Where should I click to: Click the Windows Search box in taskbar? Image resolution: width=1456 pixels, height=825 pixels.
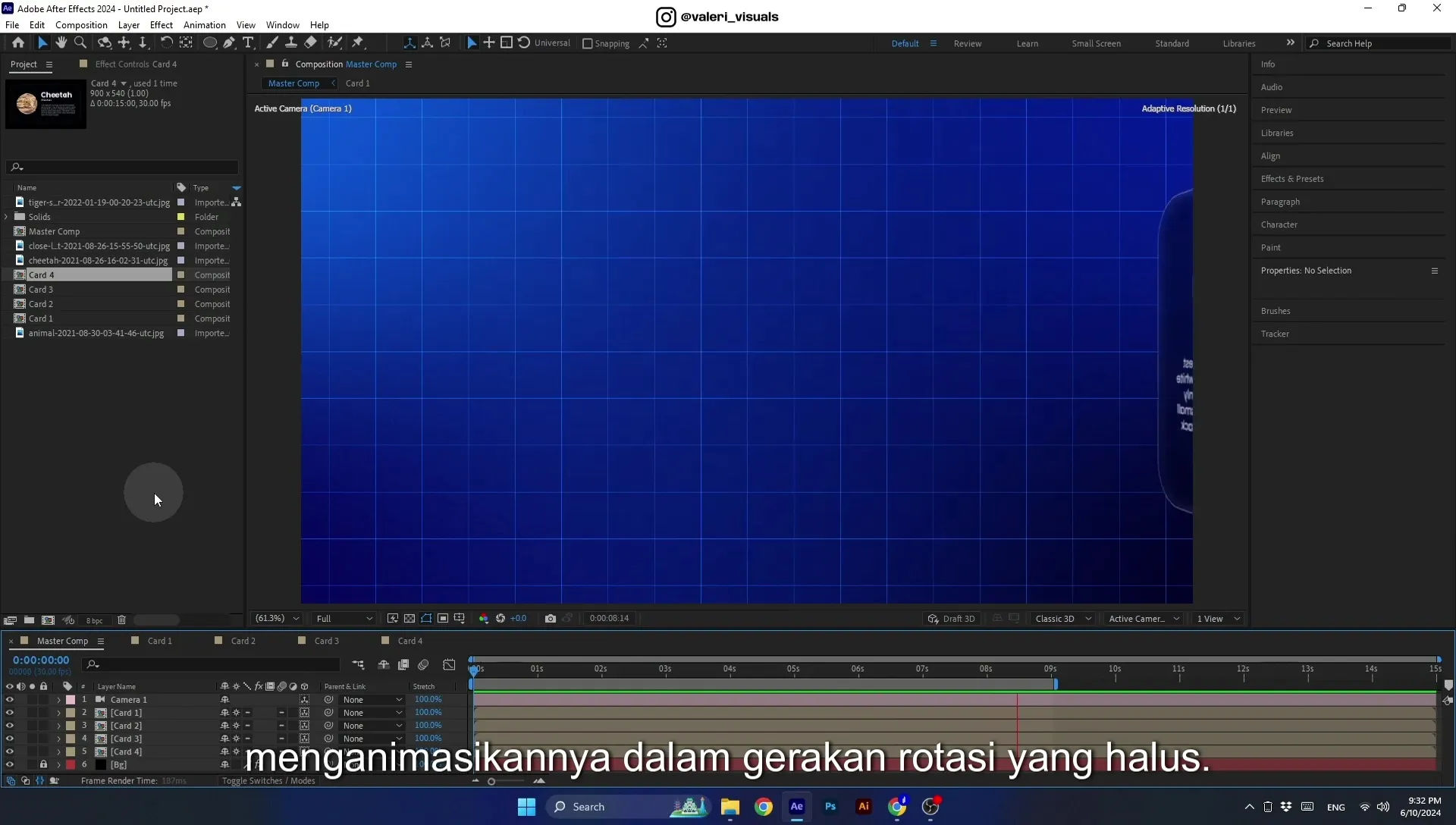point(626,807)
